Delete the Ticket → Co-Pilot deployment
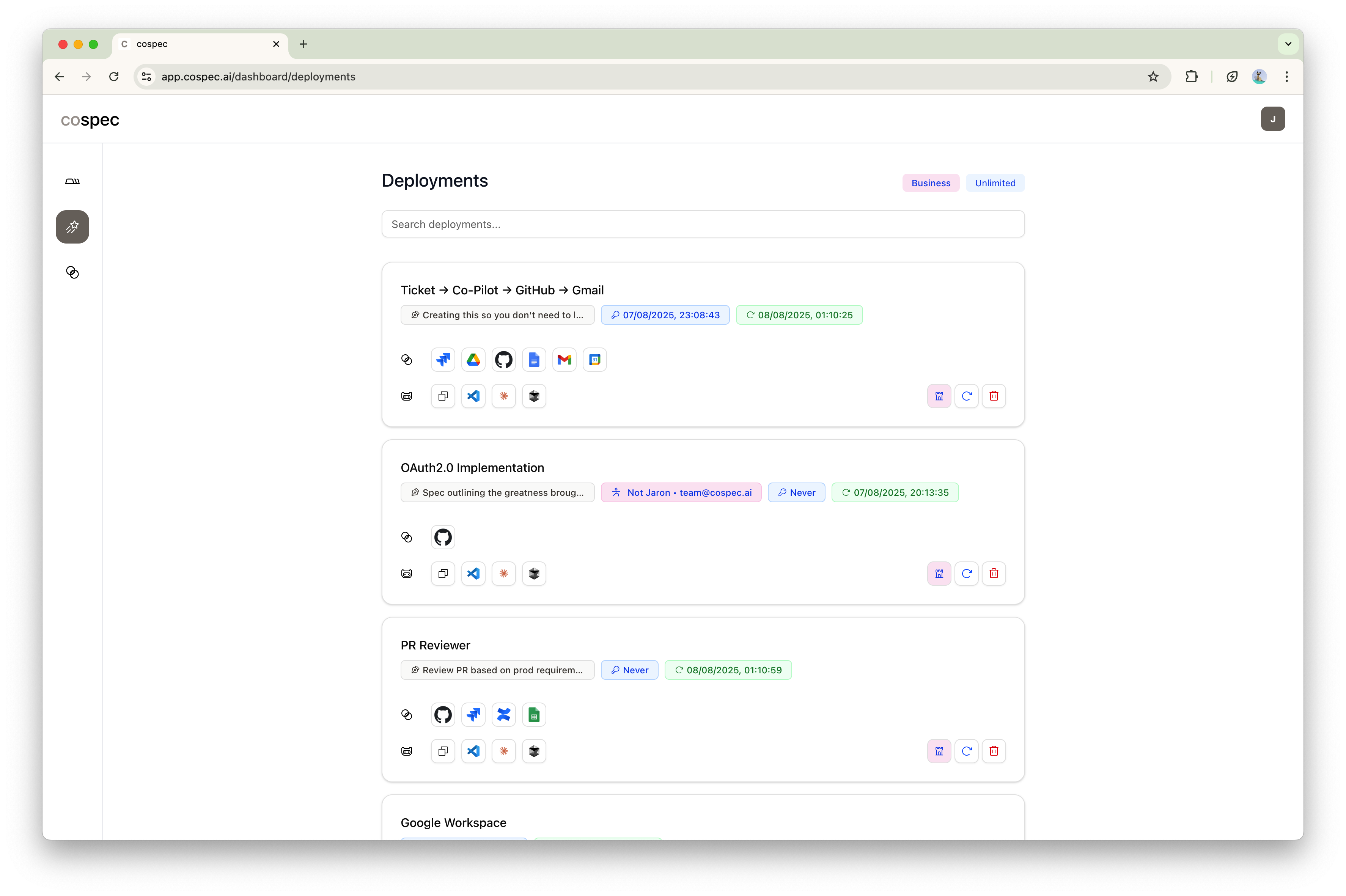The height and width of the screenshot is (896, 1346). (x=994, y=396)
